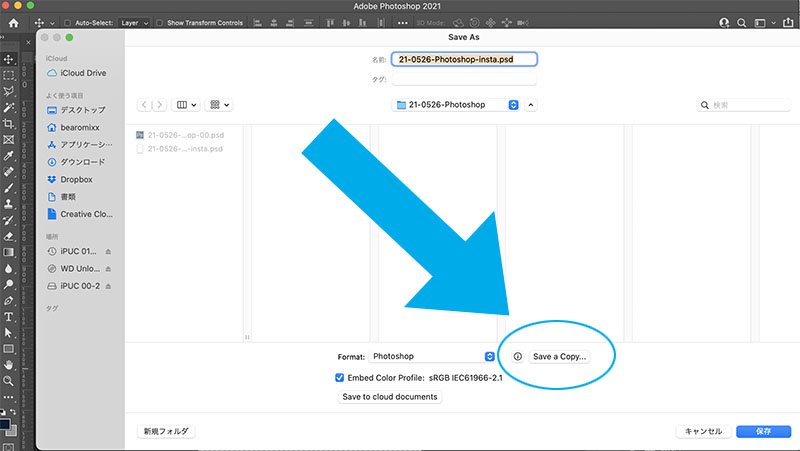Select the Brush tool

pos(9,188)
